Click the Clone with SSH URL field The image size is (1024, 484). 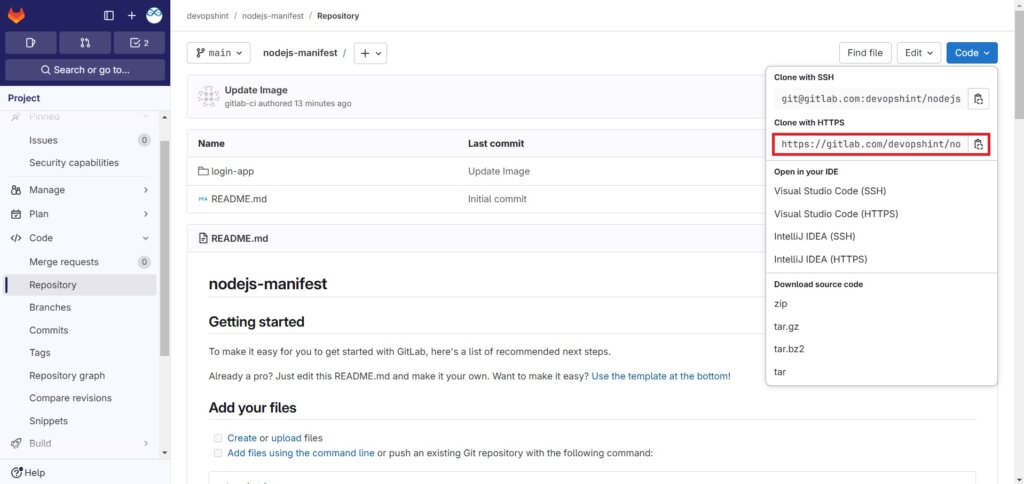pos(870,99)
